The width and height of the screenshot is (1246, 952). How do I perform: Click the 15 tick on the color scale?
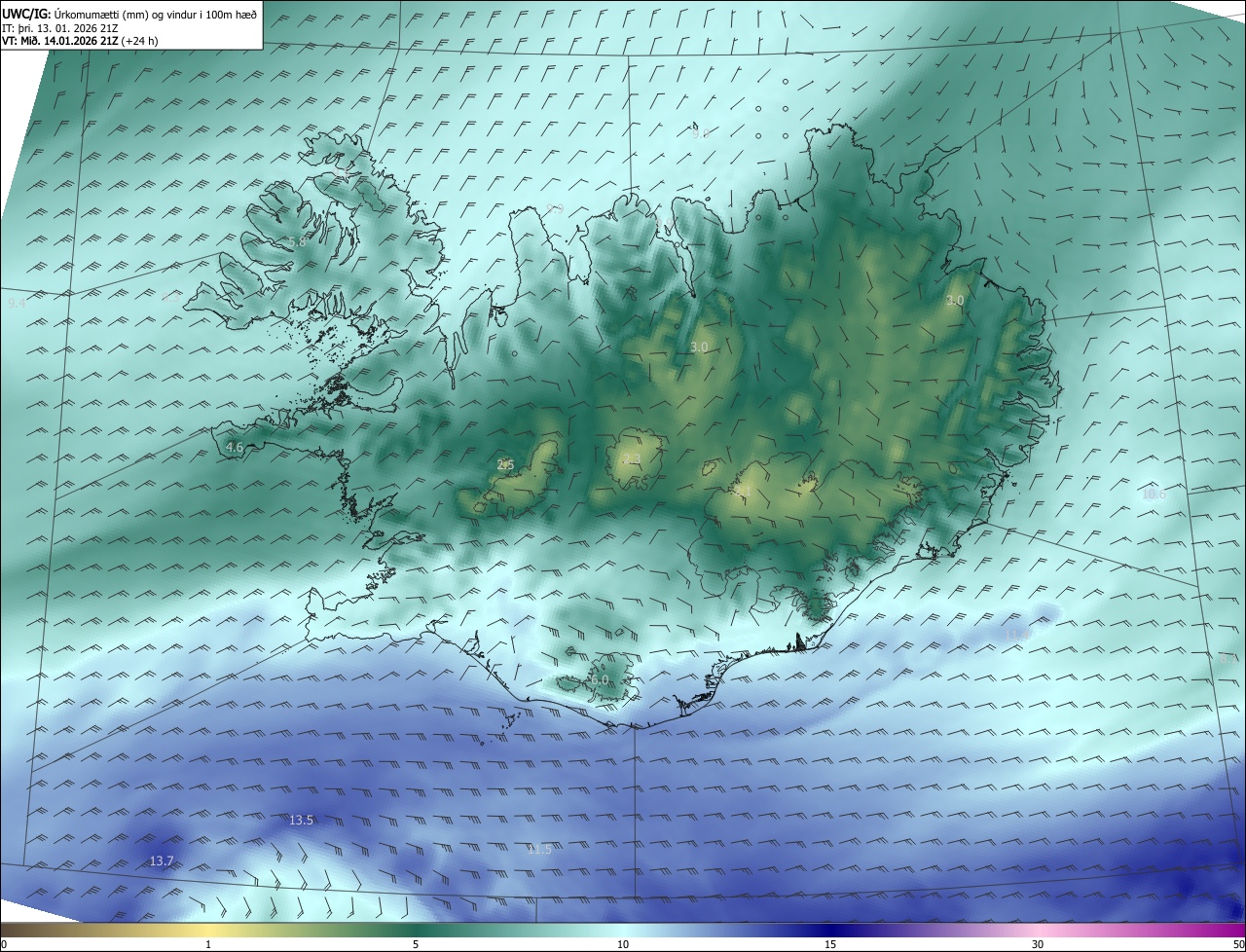point(830,944)
